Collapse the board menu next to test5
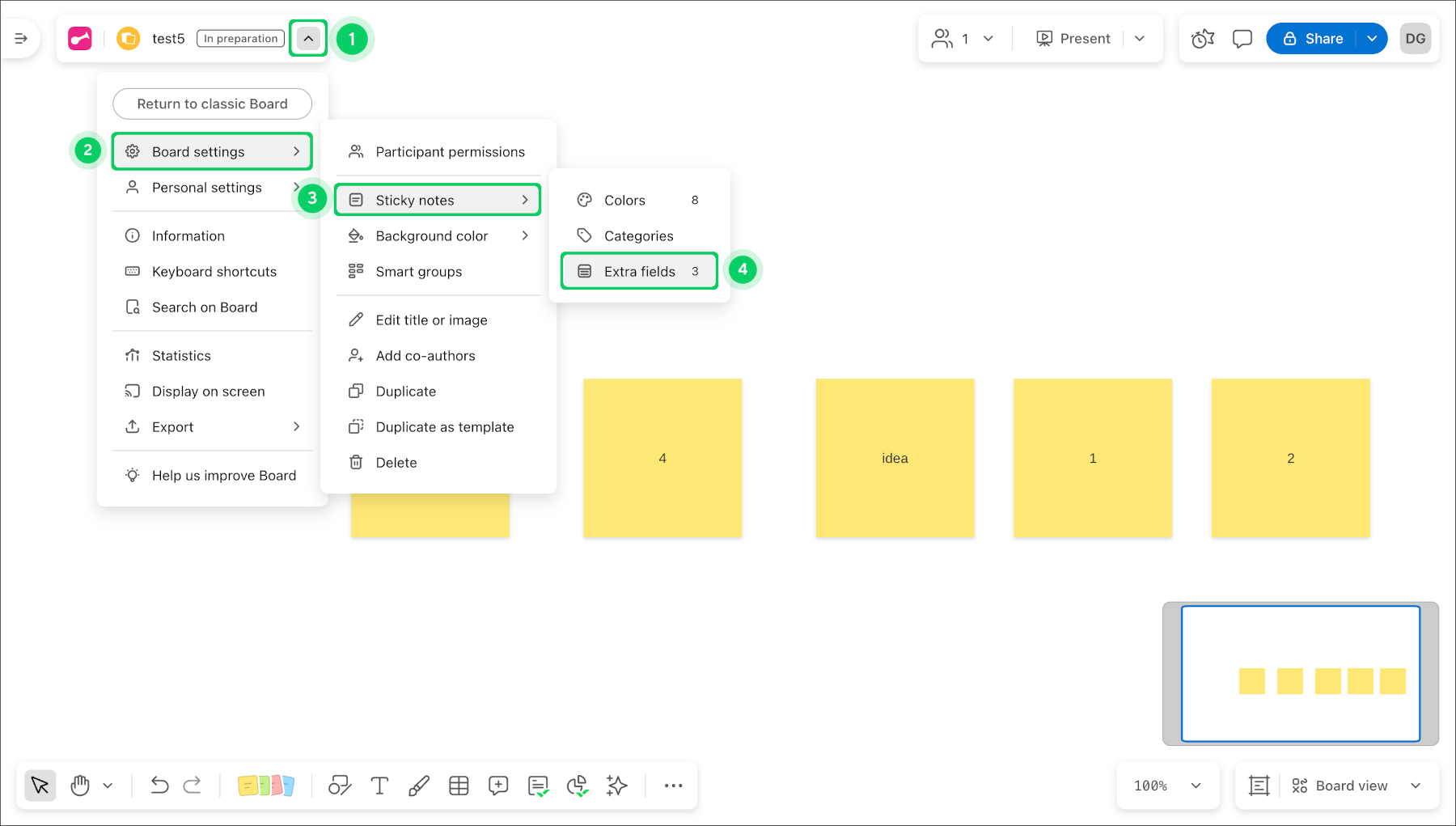This screenshot has height=826, width=1456. 308,39
